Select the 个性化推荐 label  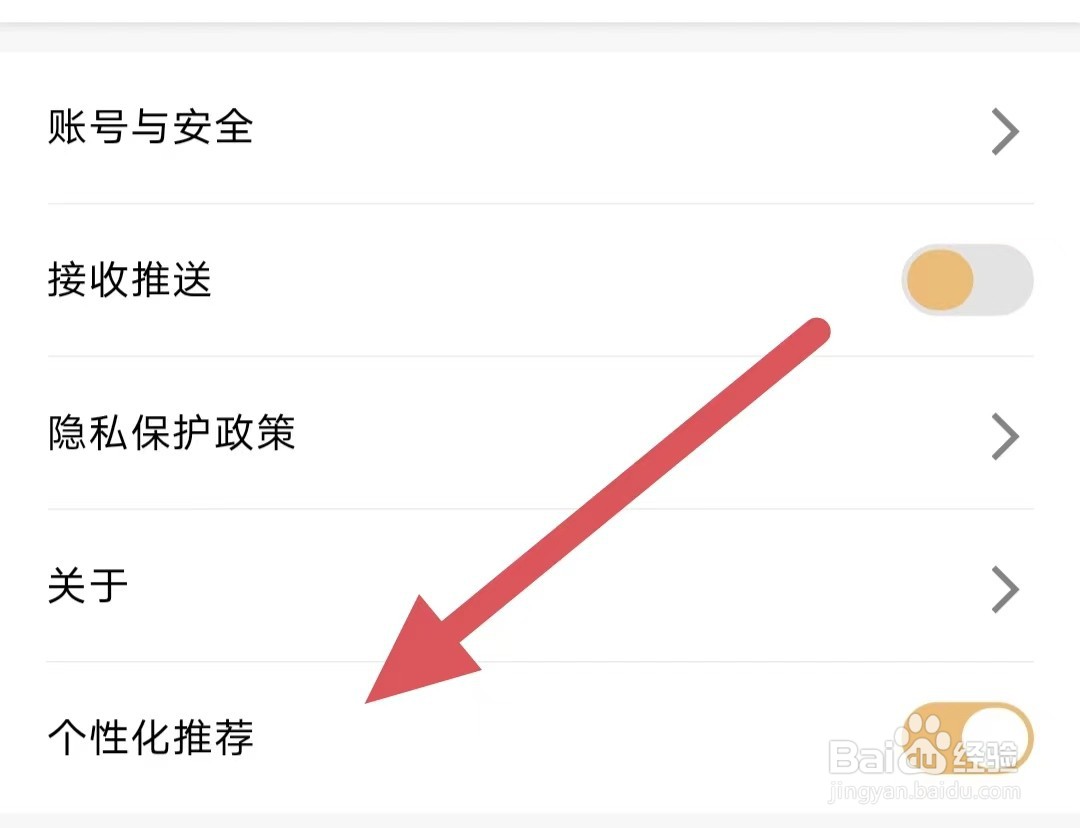coord(151,737)
